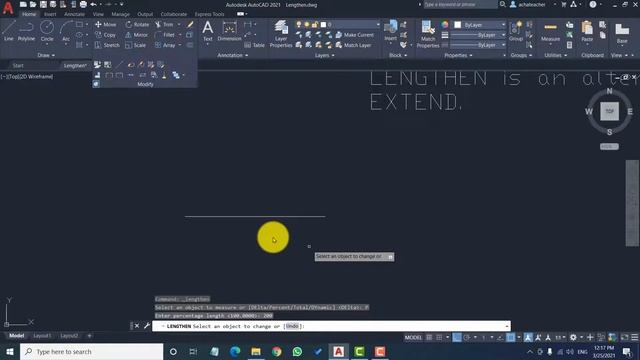Open the Annotate ribbon tab
Viewport: 640px width, 360px height.
pos(74,14)
